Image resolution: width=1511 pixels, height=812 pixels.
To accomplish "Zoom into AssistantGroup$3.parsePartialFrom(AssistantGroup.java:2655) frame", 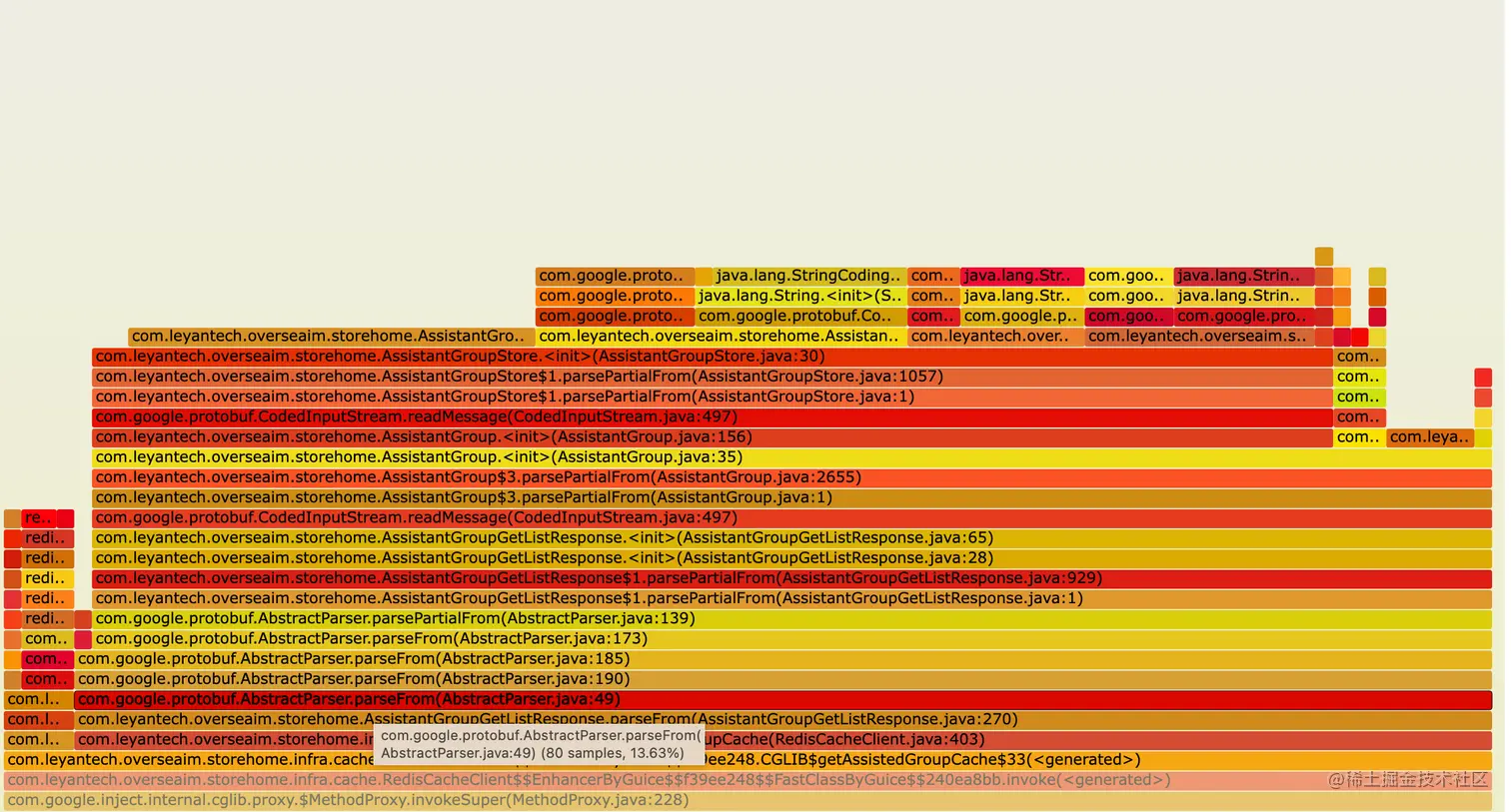I will (x=791, y=477).
